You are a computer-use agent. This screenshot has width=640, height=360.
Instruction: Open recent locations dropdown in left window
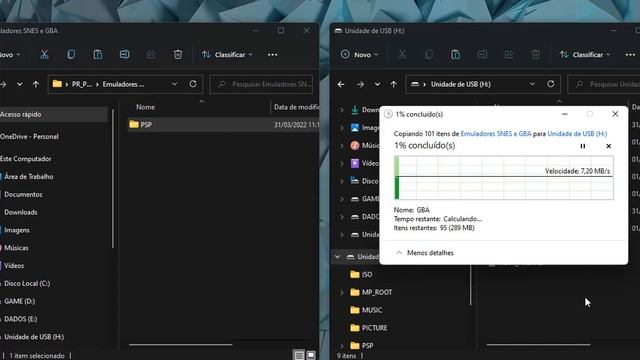pyautogui.click(x=20, y=84)
